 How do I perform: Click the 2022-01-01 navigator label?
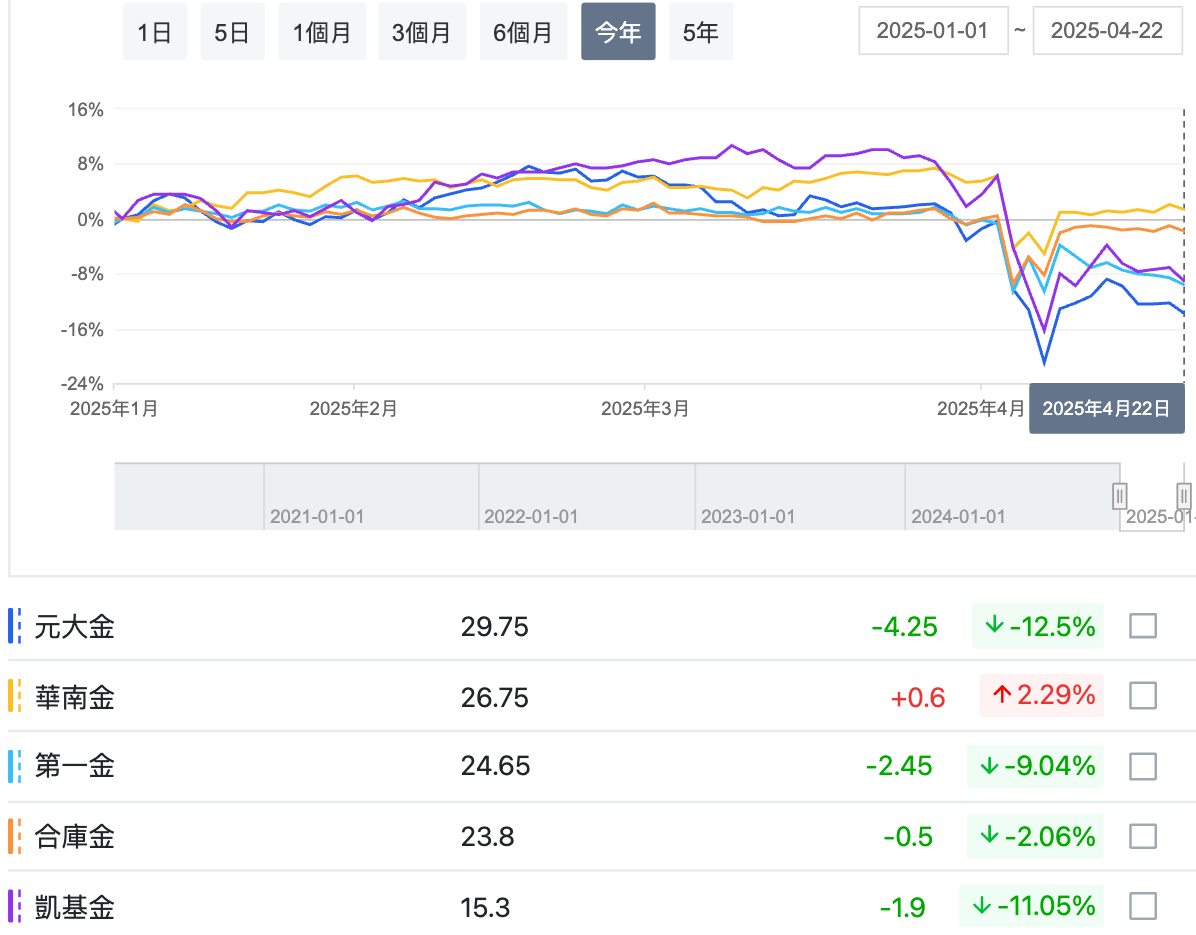pos(531,516)
